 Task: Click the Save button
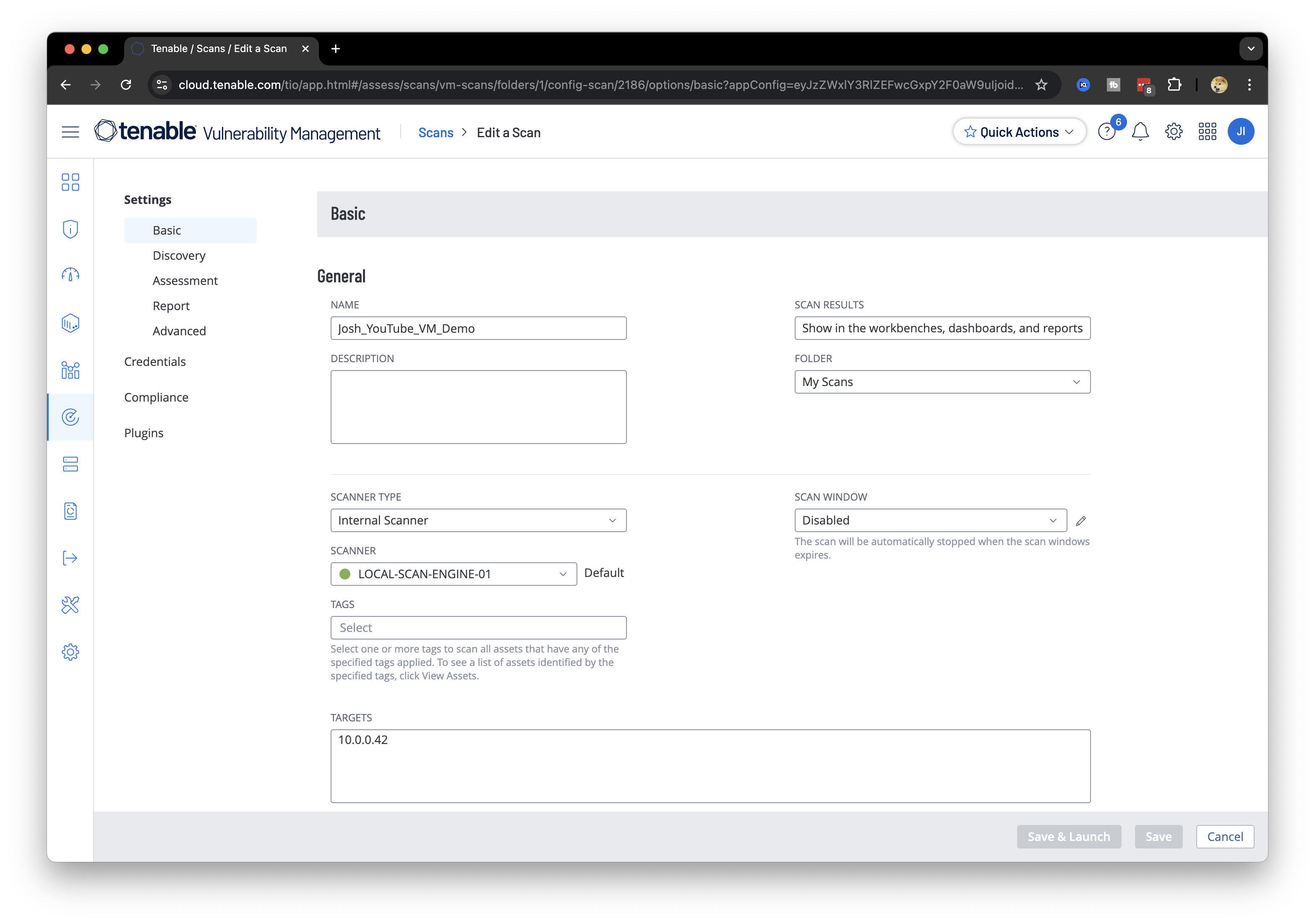[1158, 837]
